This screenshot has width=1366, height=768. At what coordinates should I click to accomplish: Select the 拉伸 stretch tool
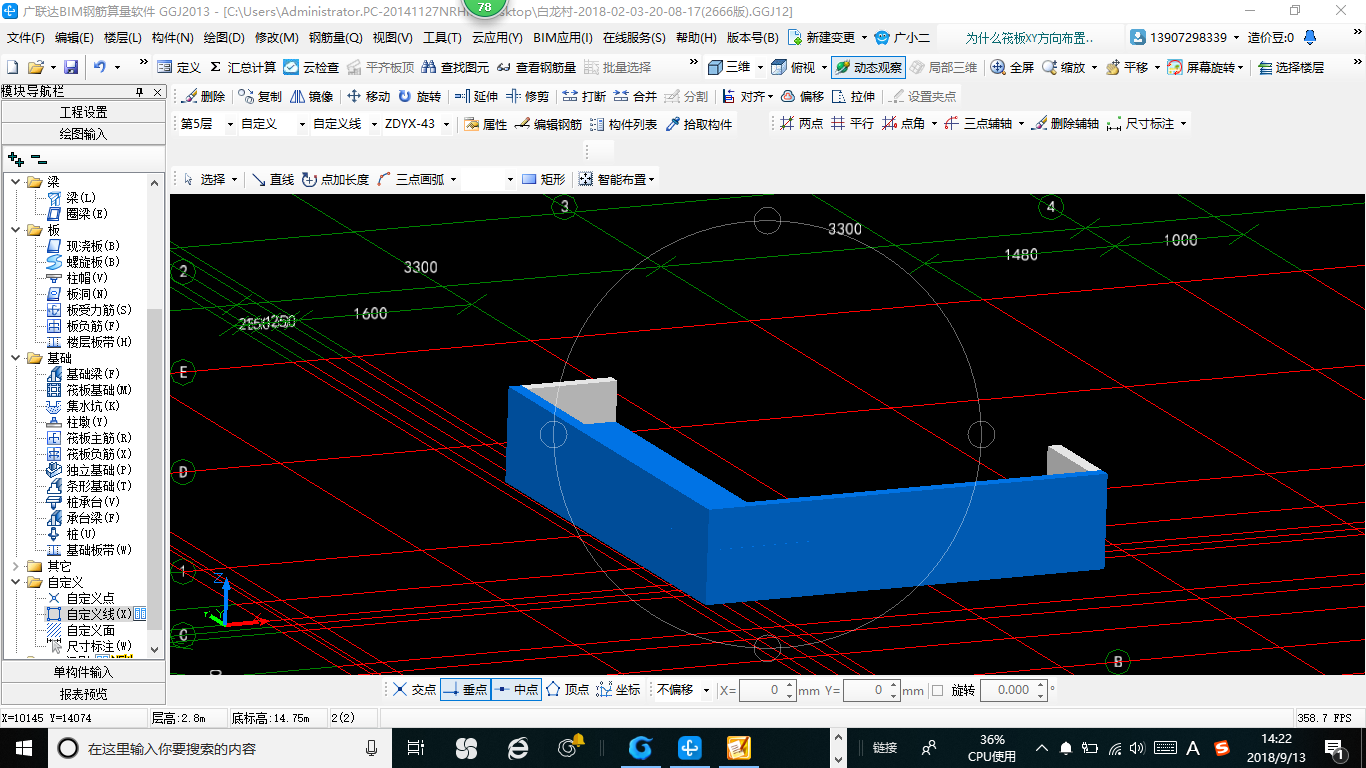(853, 96)
